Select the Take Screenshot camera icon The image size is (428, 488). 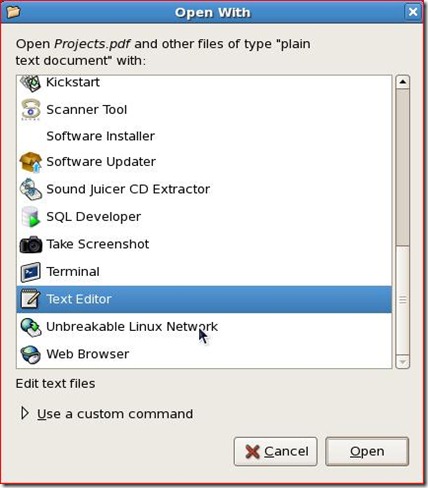pyautogui.click(x=30, y=244)
